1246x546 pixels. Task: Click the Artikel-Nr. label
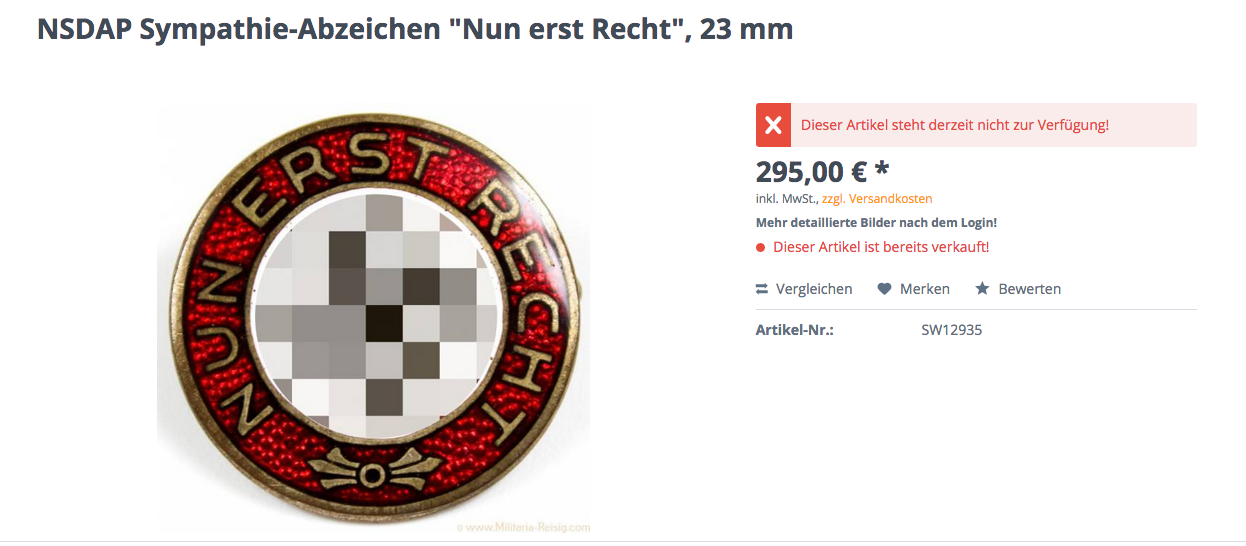pos(795,330)
